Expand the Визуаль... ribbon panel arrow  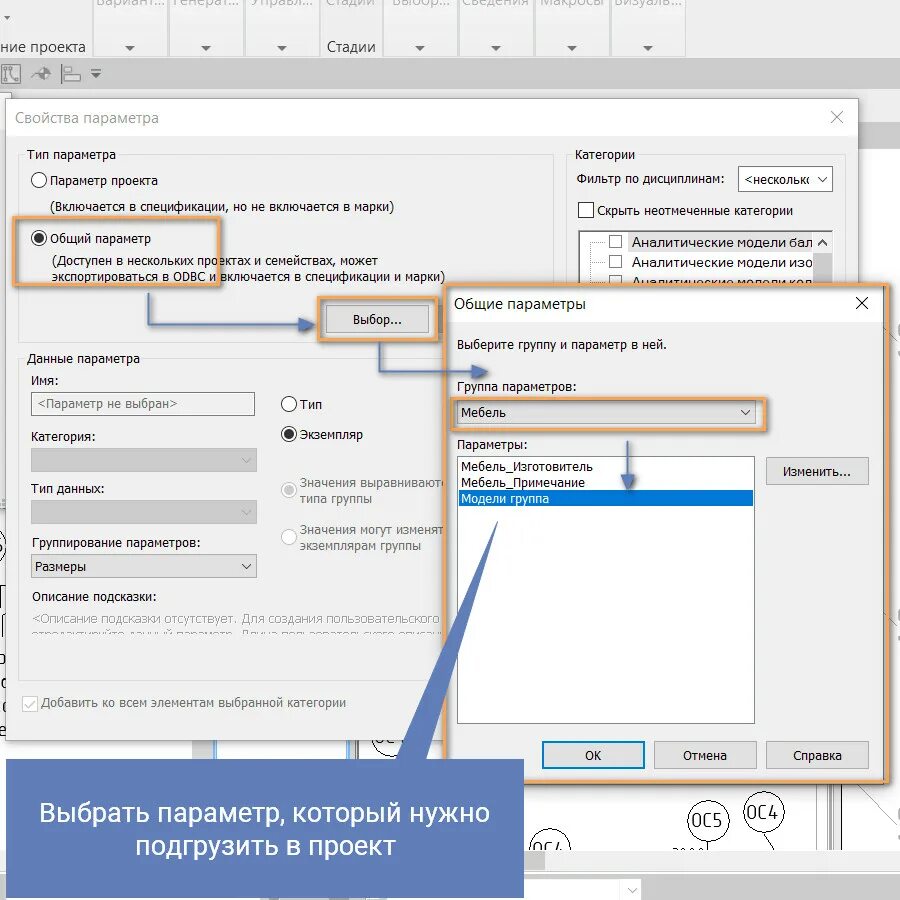click(x=648, y=48)
